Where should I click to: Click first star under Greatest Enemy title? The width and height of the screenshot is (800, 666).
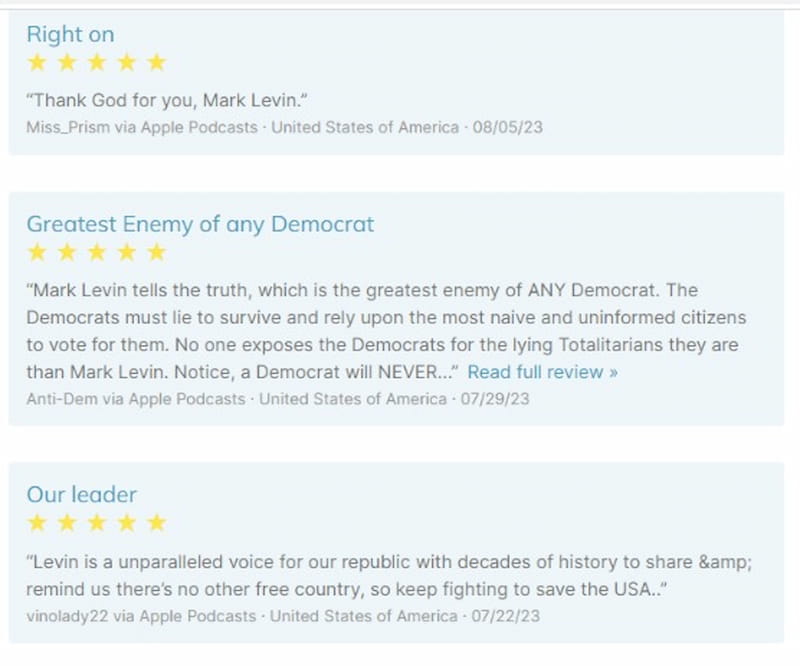point(37,252)
